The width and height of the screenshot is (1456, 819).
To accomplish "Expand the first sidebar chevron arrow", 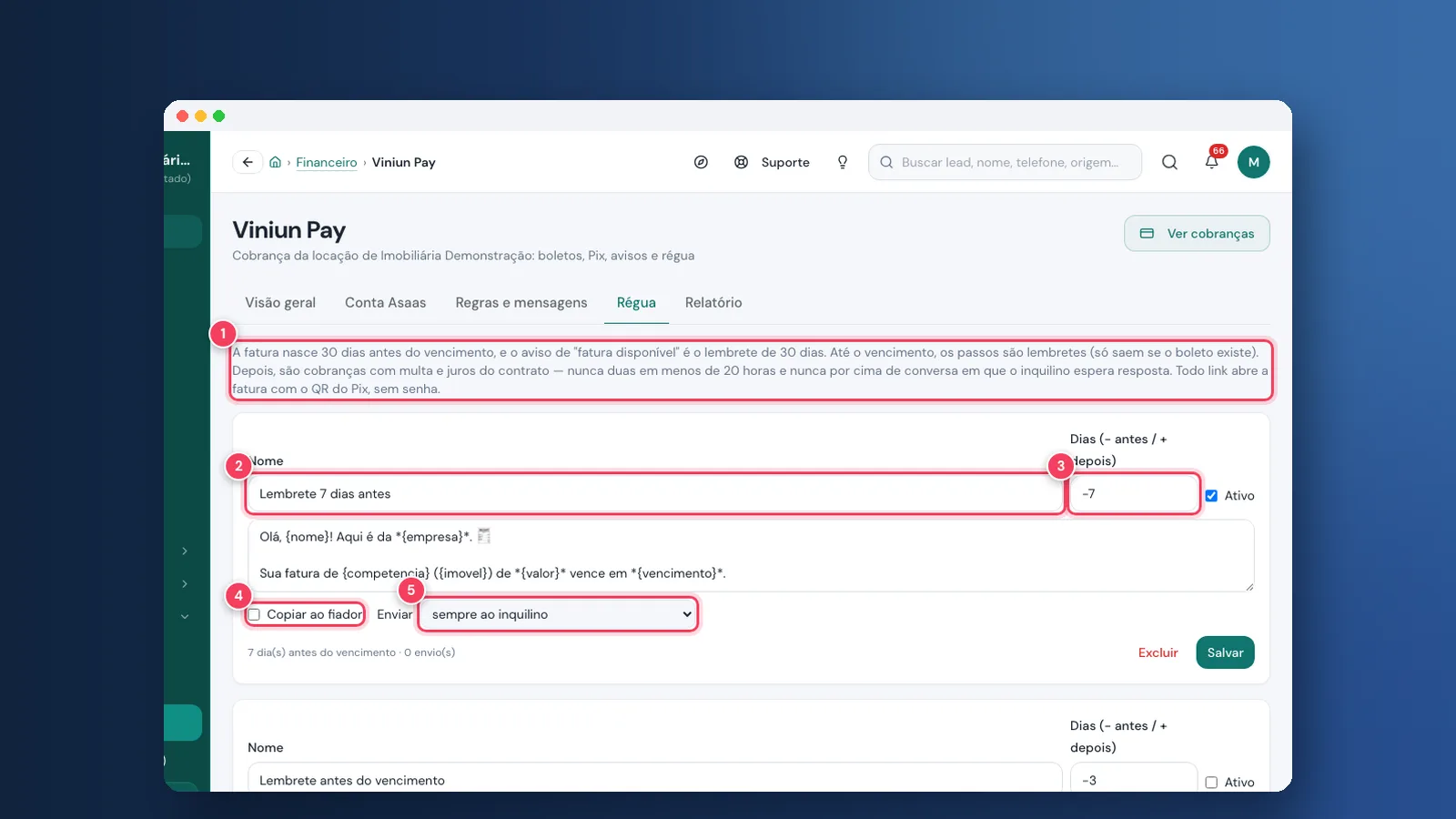I will (x=185, y=551).
